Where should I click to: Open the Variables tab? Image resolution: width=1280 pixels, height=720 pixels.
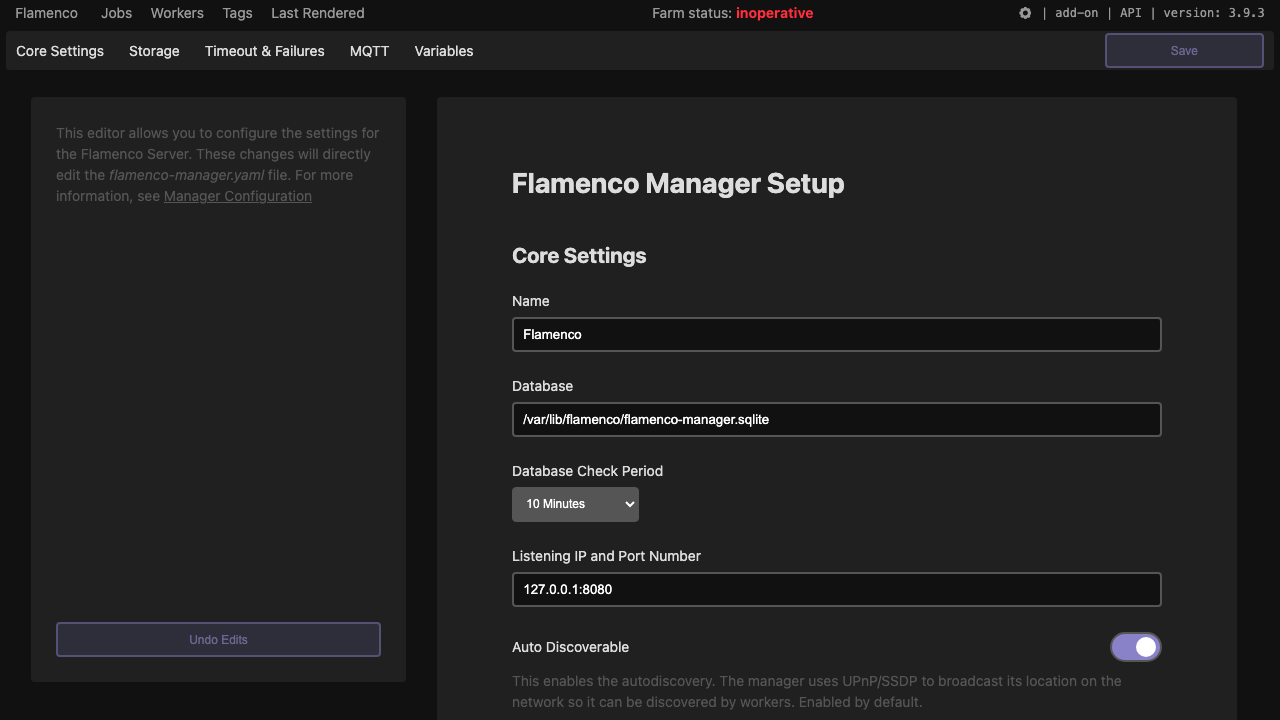(444, 51)
